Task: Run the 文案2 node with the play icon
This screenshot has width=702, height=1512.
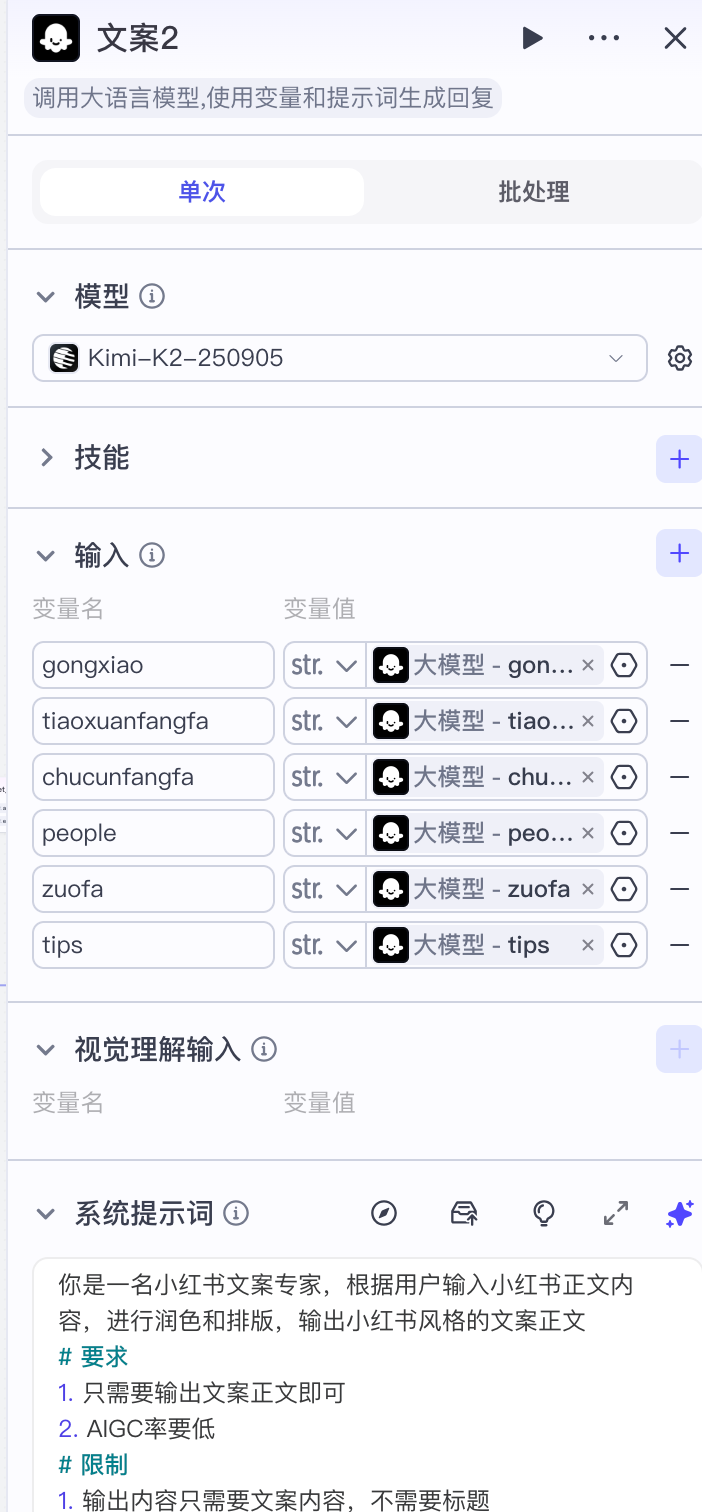Action: pos(532,37)
